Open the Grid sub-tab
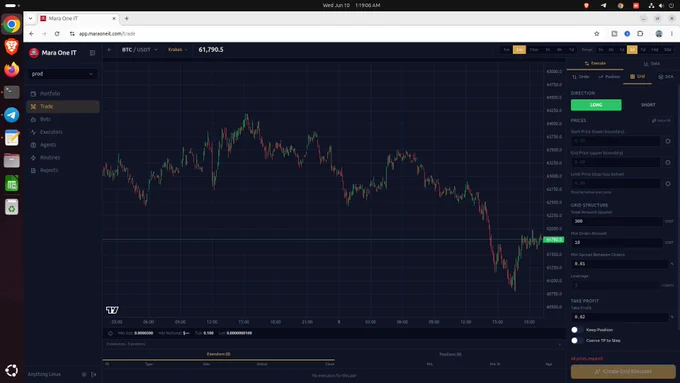680x383 pixels. click(x=638, y=77)
